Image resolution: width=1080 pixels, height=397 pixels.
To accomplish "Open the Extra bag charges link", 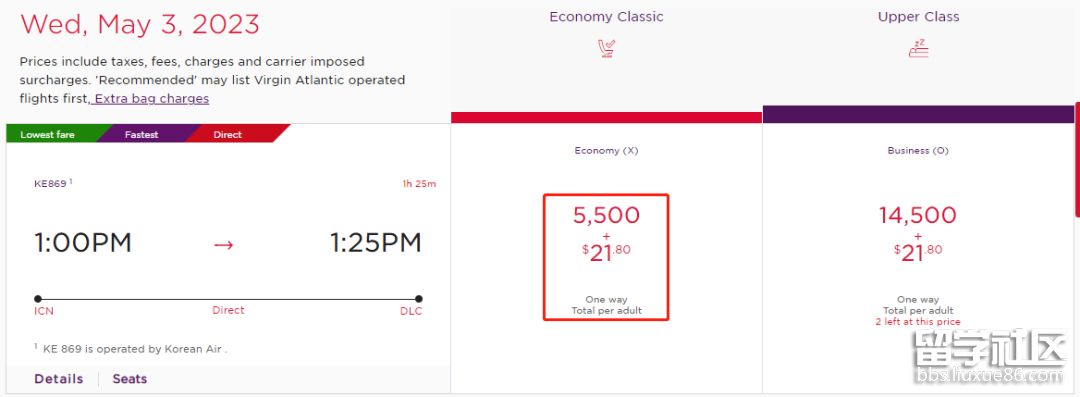I will [x=151, y=99].
